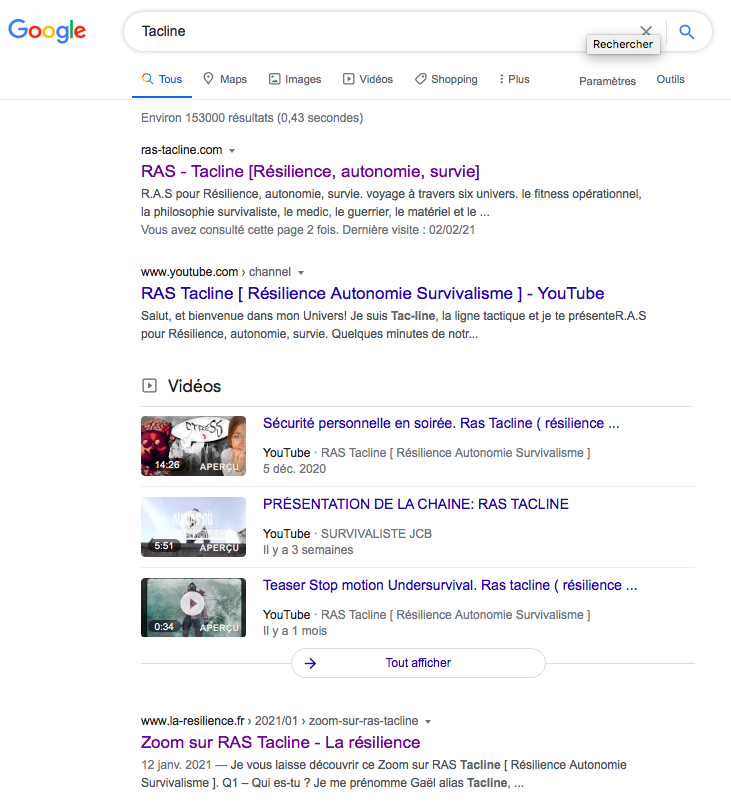
Task: Click the ras-tacline.com URL text
Action: [181, 150]
